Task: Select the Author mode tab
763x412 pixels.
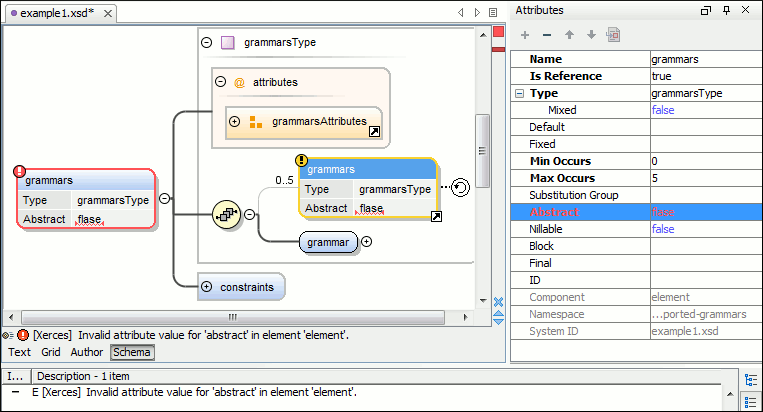Action: pos(86,352)
